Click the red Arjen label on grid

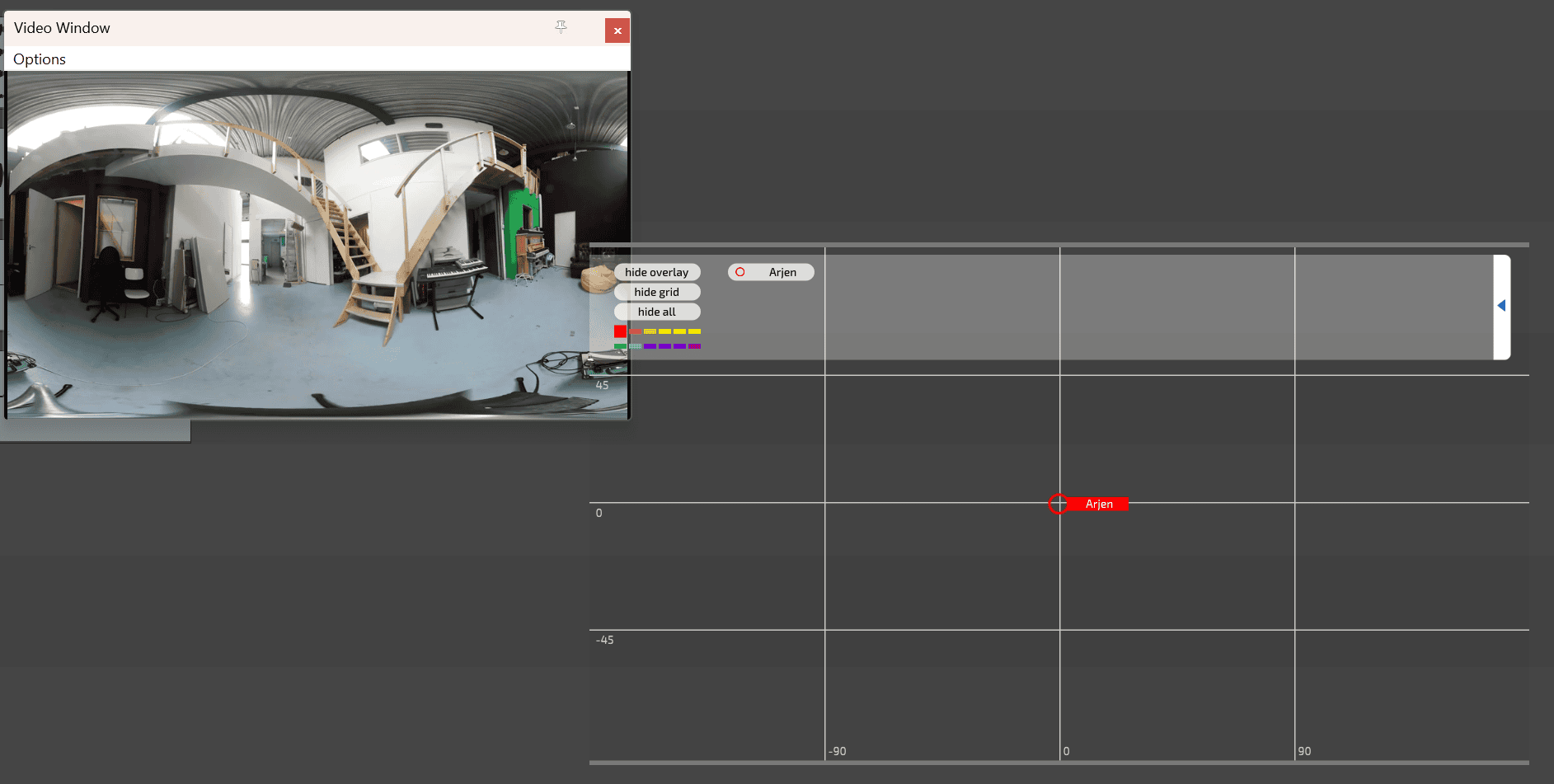point(1099,504)
